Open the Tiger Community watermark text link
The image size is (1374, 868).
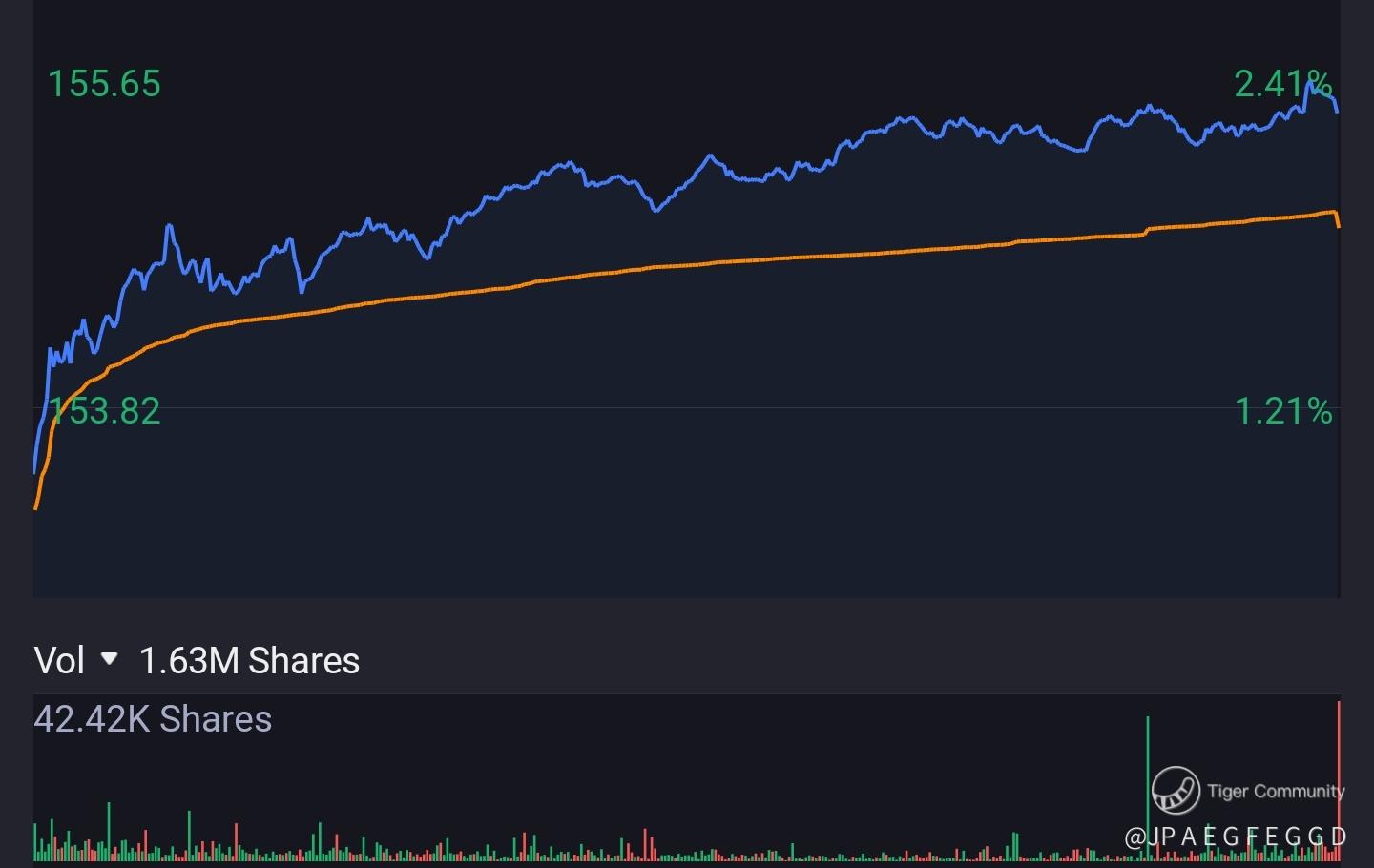click(1275, 791)
